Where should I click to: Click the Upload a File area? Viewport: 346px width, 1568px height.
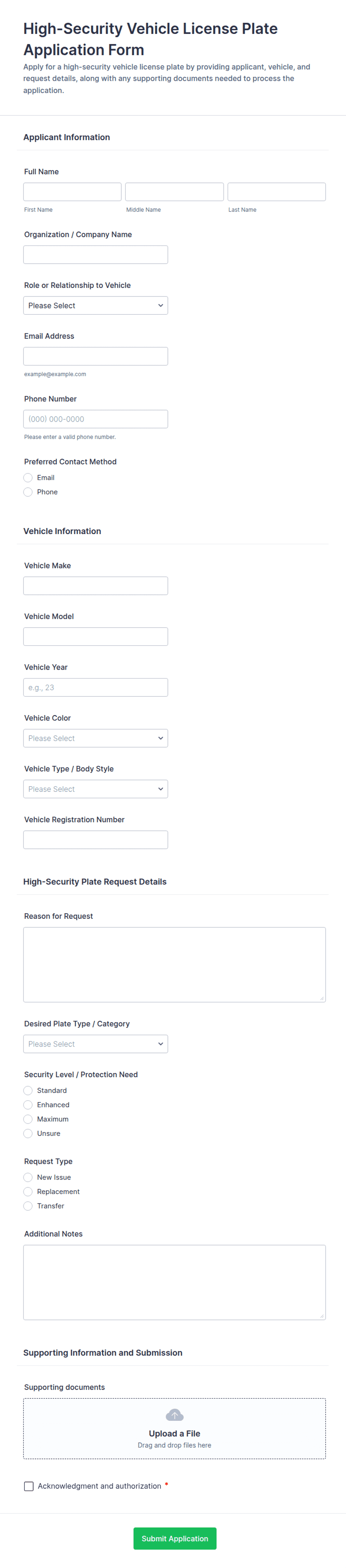(x=174, y=1434)
